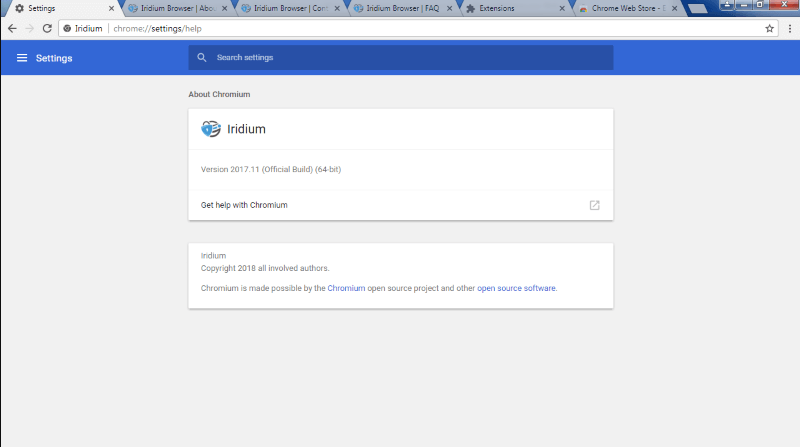The height and width of the screenshot is (447, 800).
Task: Click the search magnifier icon
Action: (x=202, y=58)
